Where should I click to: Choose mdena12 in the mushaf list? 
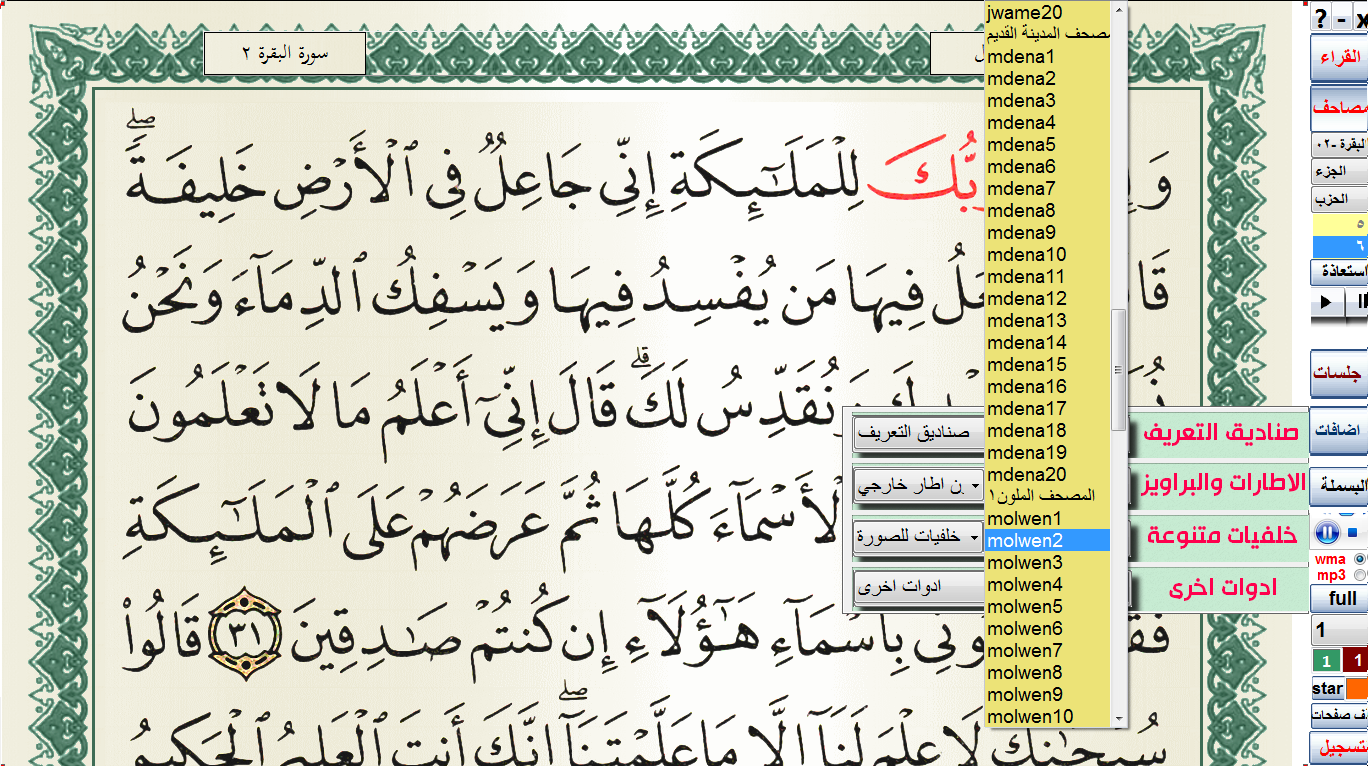[1026, 298]
